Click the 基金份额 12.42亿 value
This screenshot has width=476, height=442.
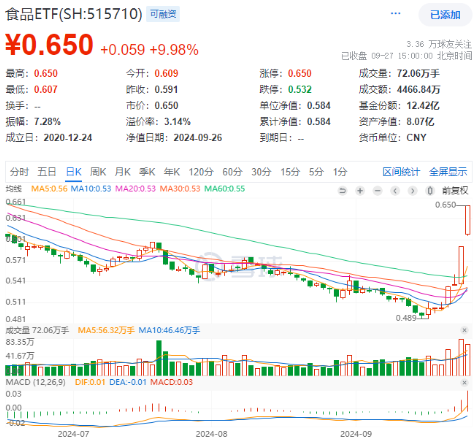pyautogui.click(x=423, y=106)
